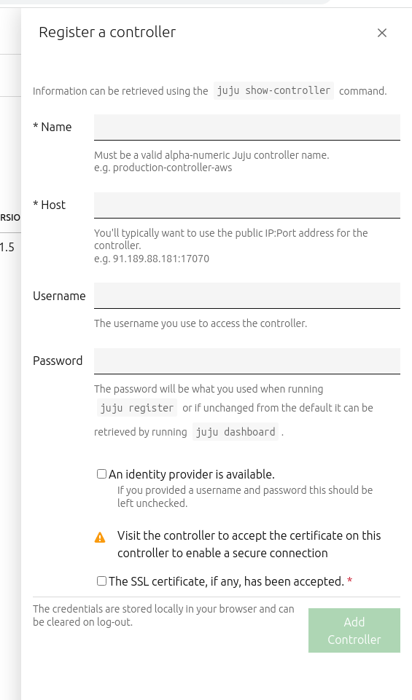Focus the controller Name input field
This screenshot has width=412, height=700.
pos(247,127)
